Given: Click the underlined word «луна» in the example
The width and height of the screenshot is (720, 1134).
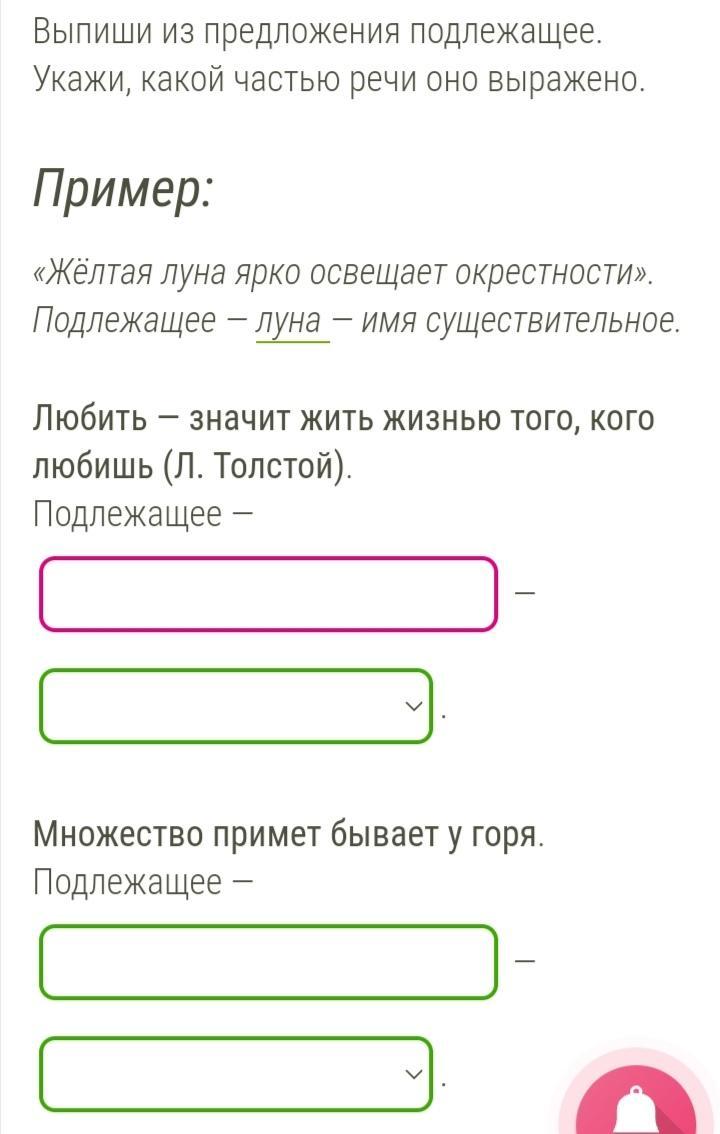Looking at the screenshot, I should coord(292,321).
